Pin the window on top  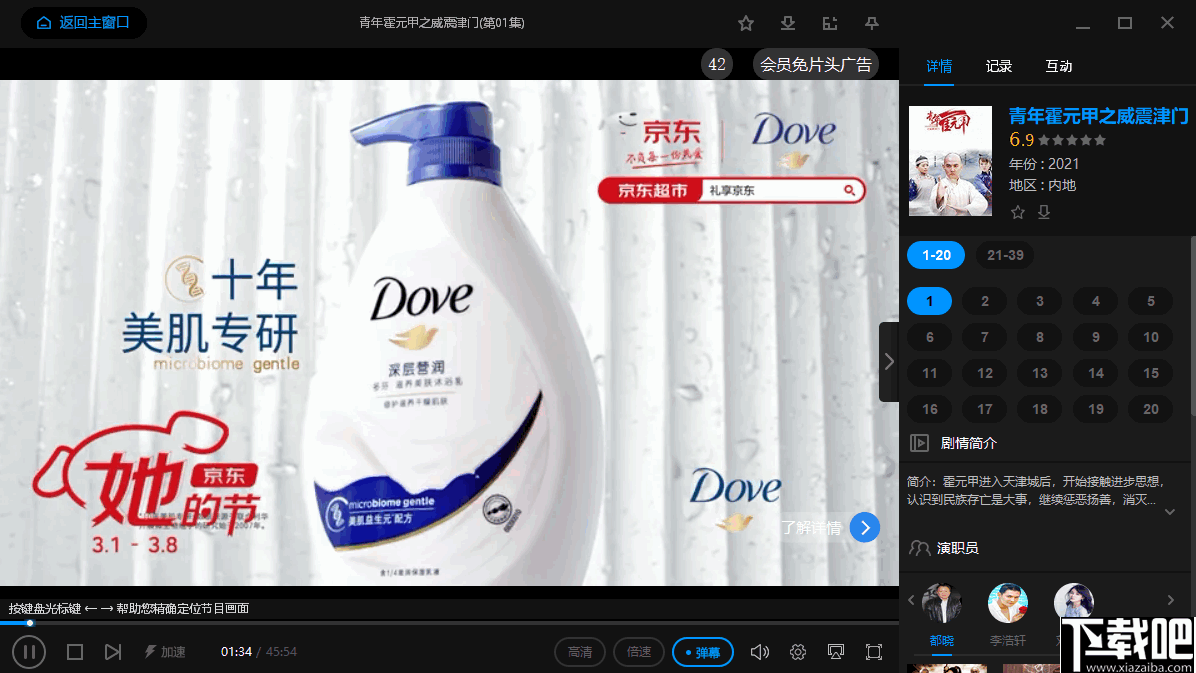point(872,24)
